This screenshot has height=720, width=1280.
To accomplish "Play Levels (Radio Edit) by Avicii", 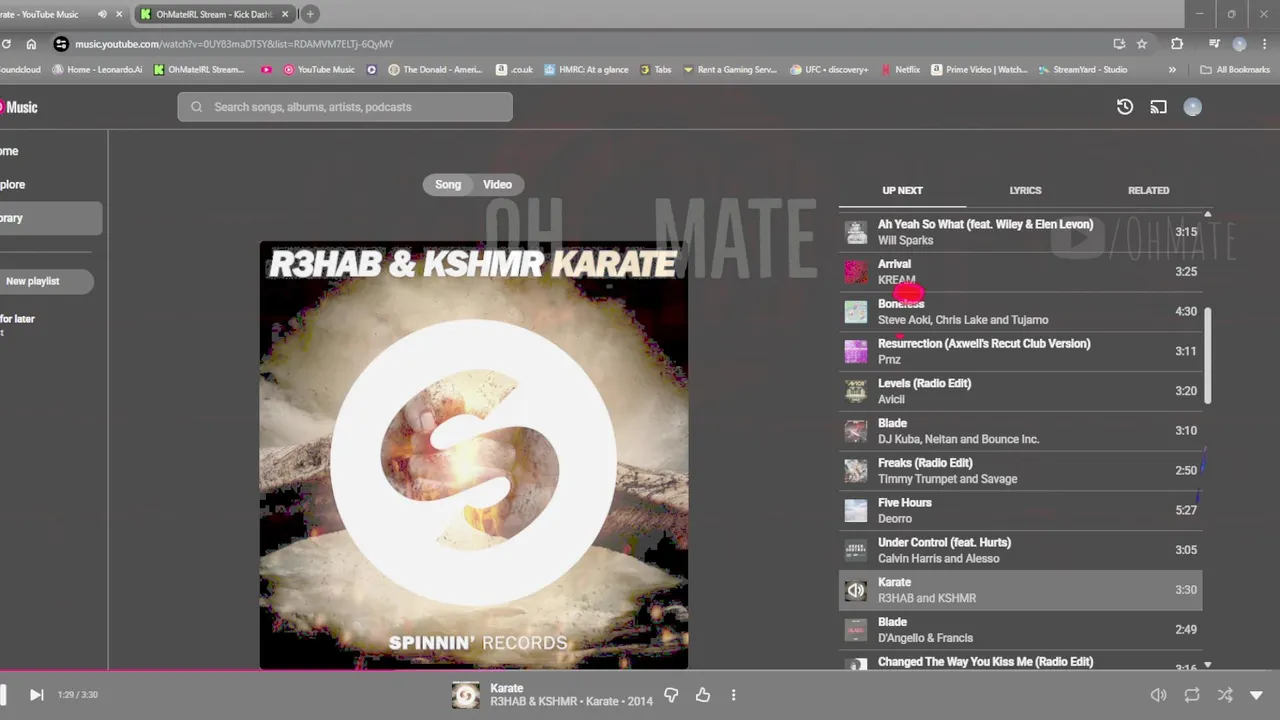I will coord(1020,391).
